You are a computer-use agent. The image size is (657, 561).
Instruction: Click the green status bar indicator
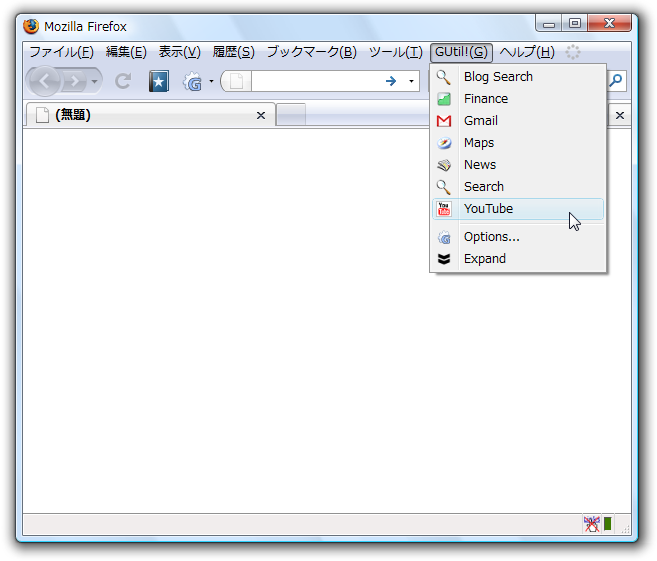608,524
